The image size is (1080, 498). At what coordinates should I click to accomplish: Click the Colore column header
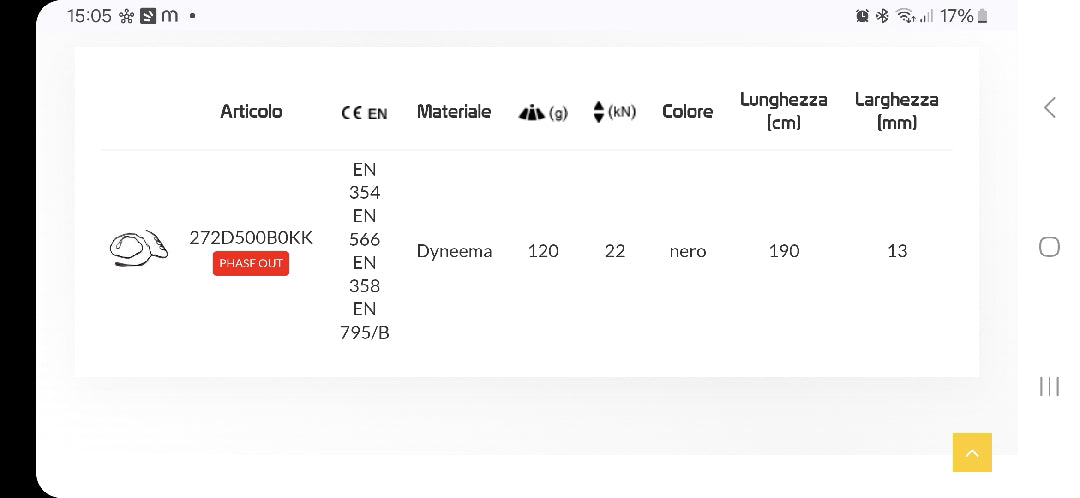coord(687,112)
